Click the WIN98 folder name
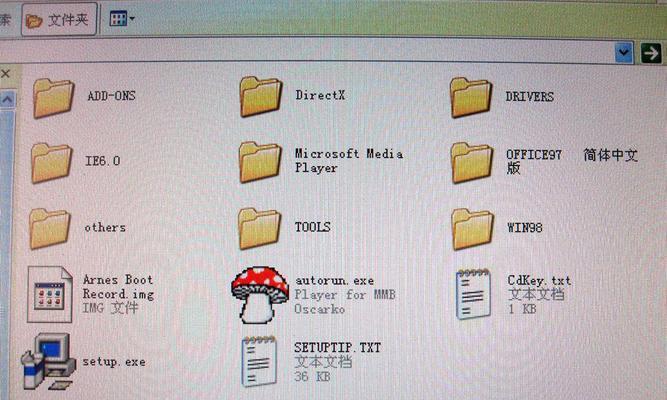667x400 pixels. [x=525, y=228]
